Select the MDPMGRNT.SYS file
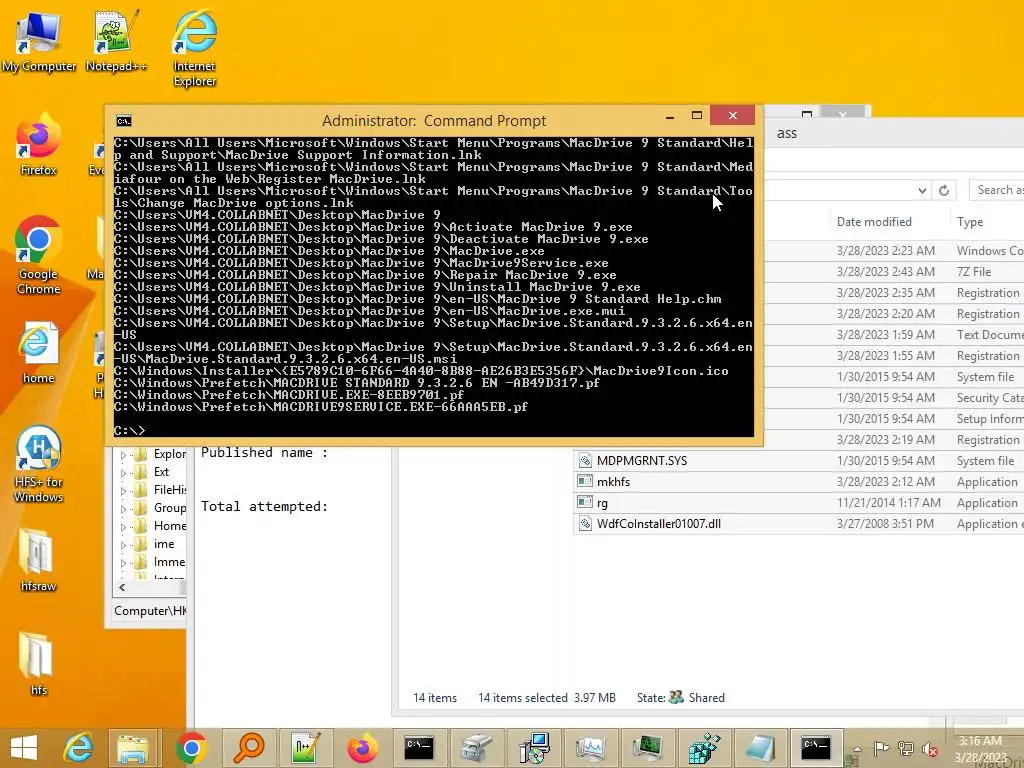 coord(641,461)
